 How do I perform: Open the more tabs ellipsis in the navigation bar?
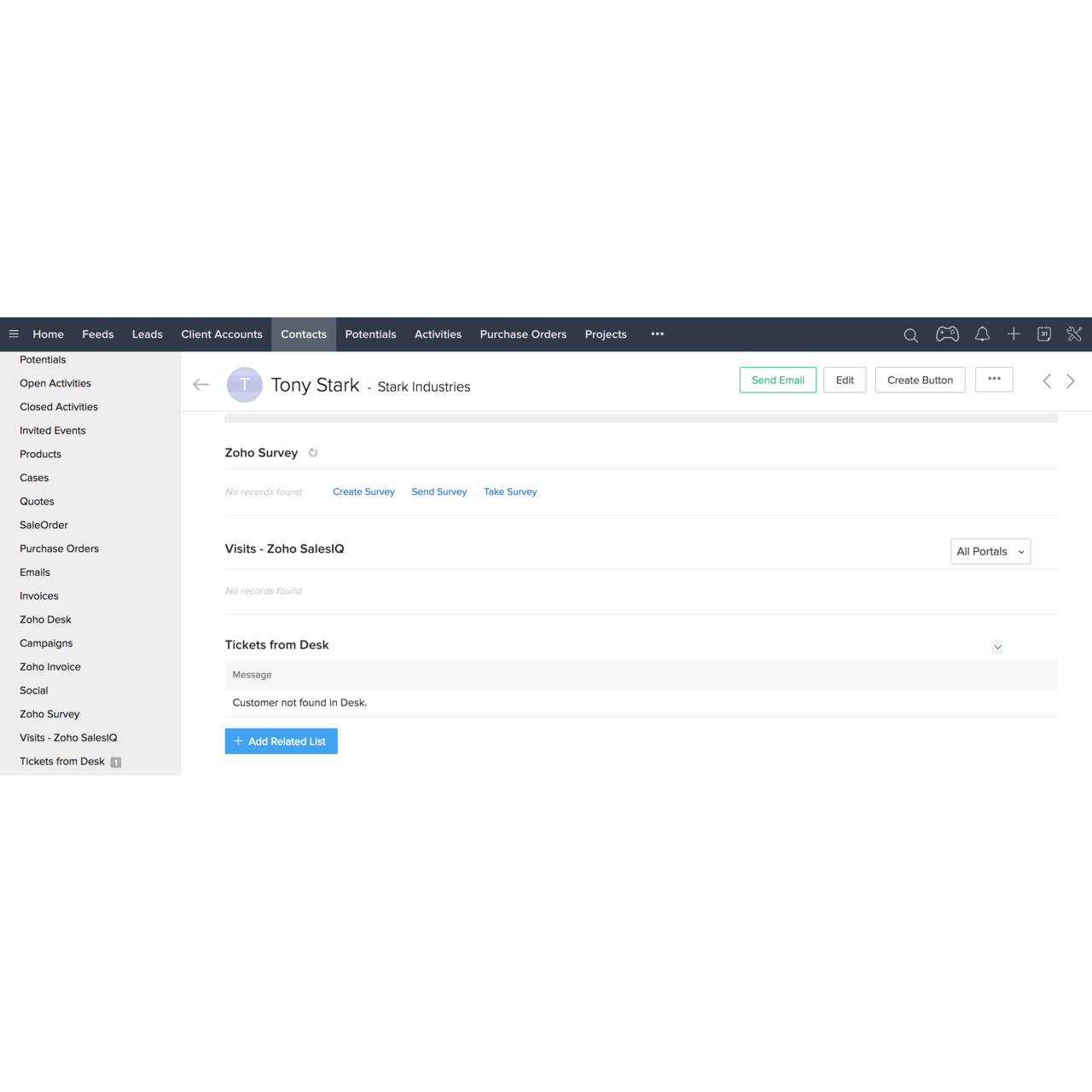coord(657,334)
